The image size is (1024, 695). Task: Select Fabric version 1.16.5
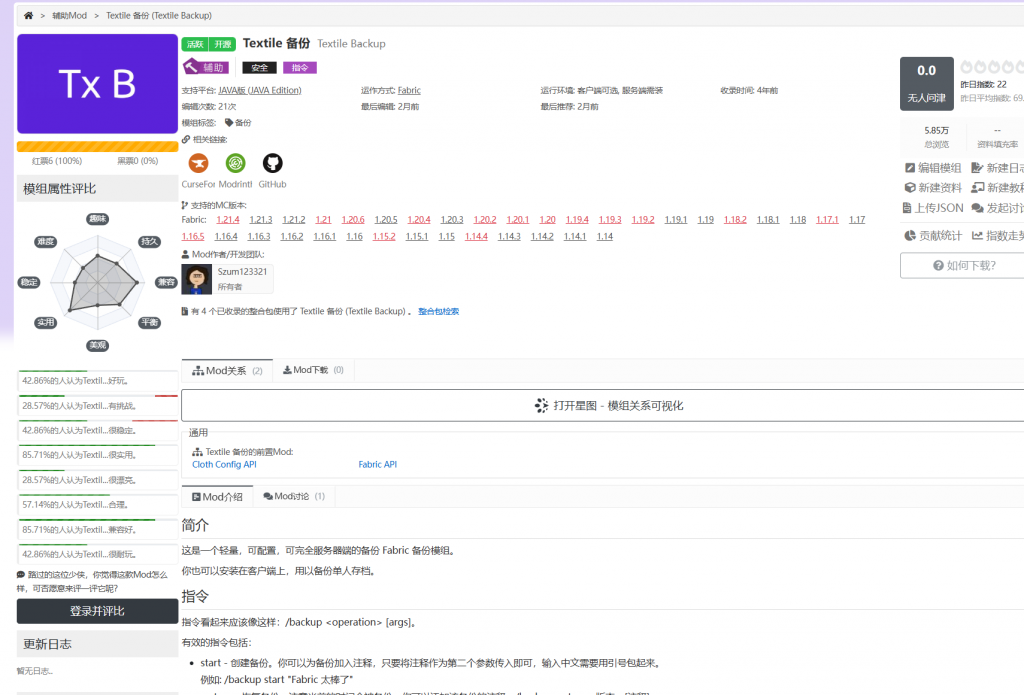click(x=193, y=236)
